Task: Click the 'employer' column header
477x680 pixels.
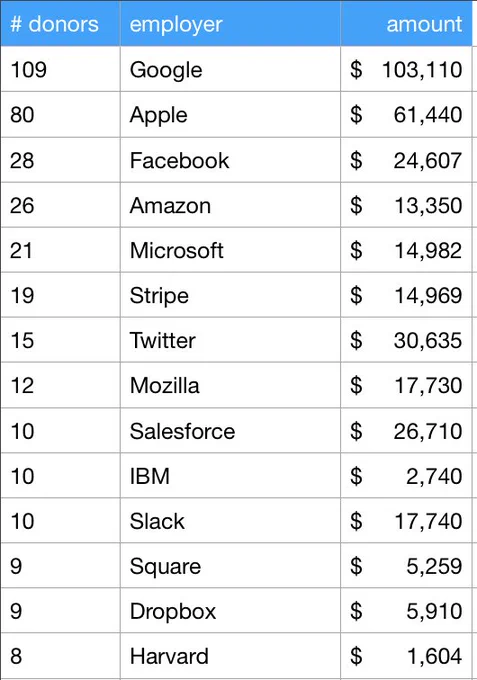Action: coord(230,23)
